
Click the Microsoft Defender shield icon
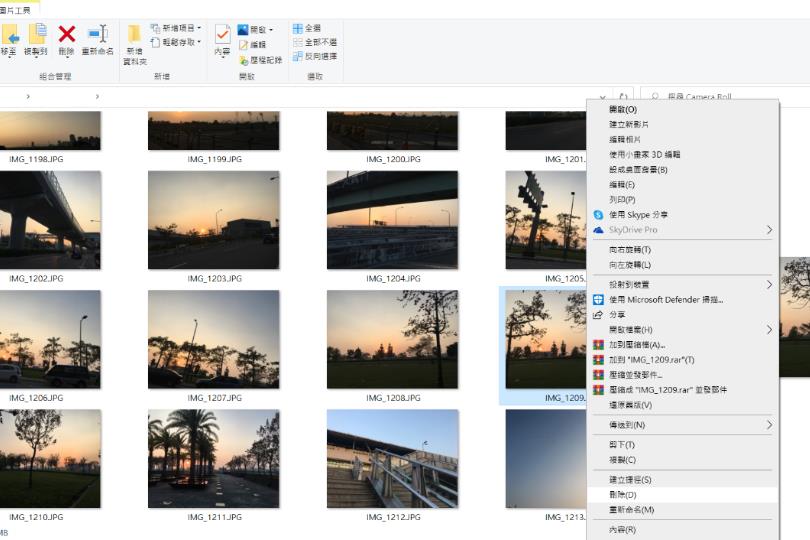point(598,299)
